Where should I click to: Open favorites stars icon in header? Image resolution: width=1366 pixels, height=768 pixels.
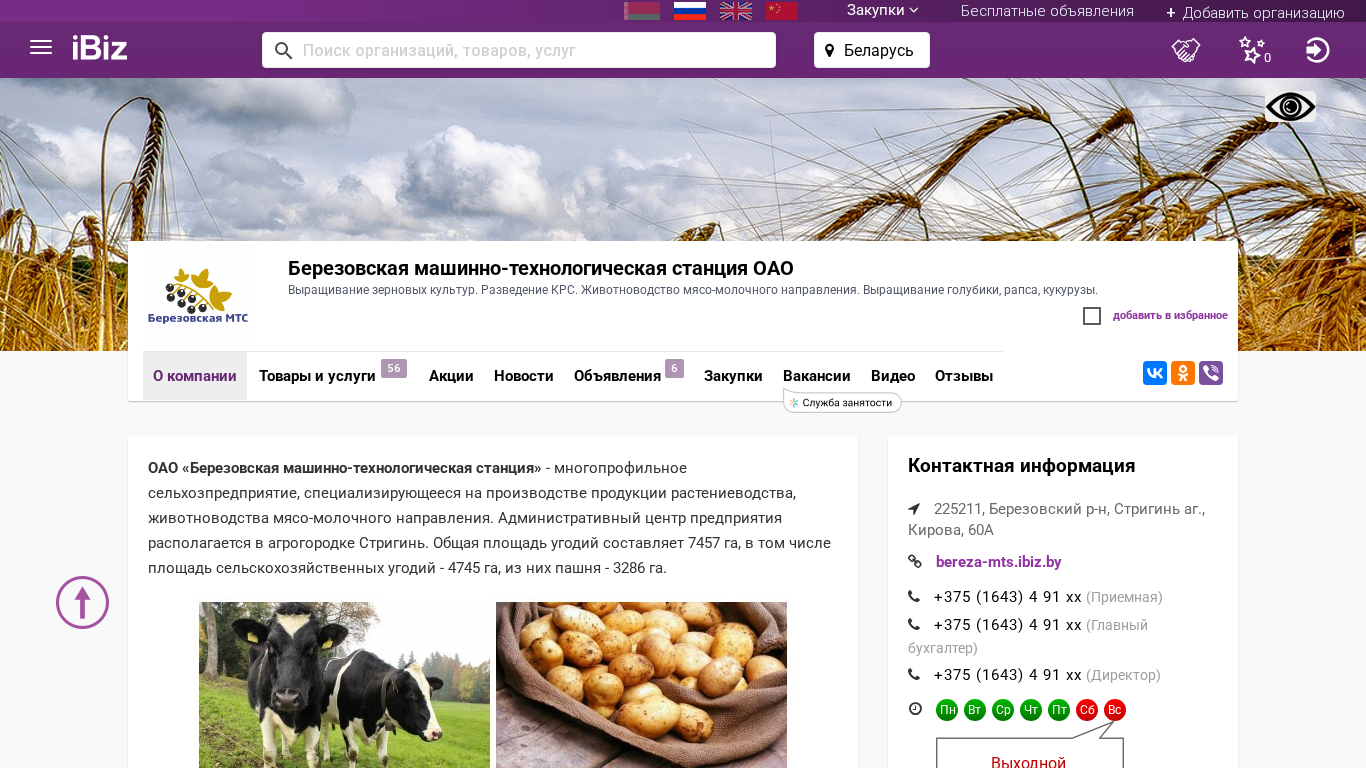point(1254,50)
